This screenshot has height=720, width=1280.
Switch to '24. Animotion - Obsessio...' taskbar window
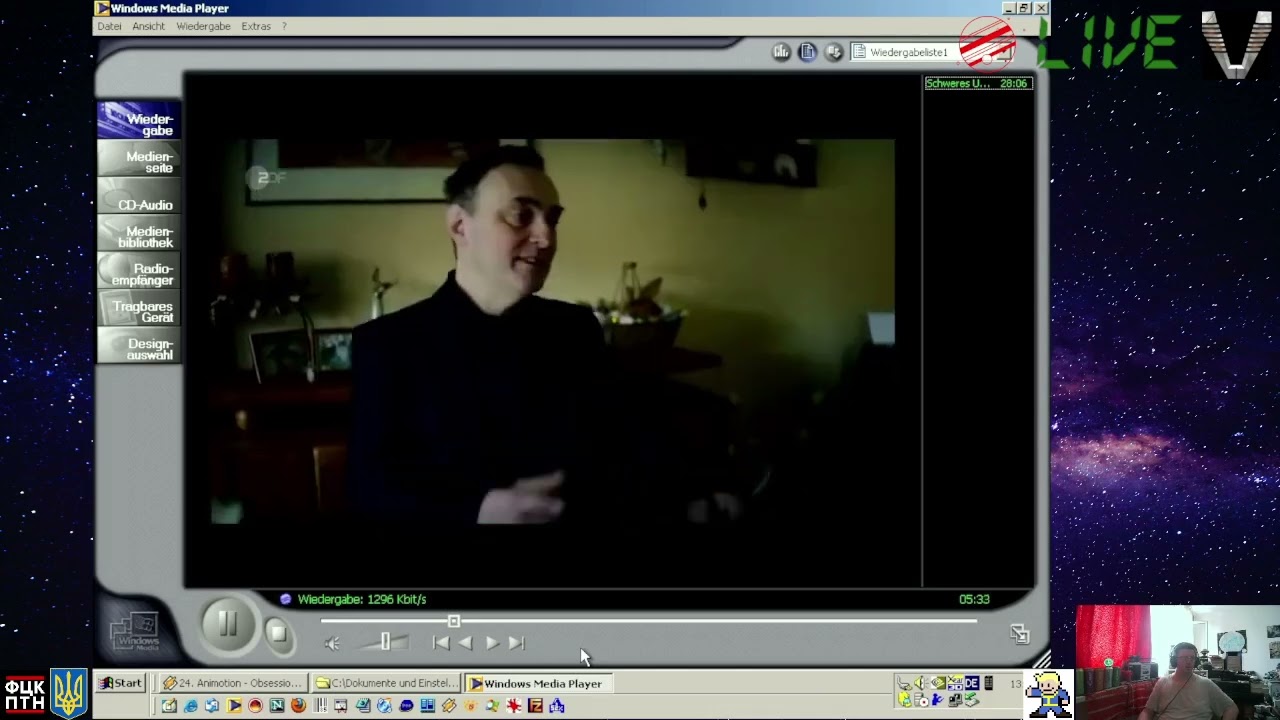(232, 683)
